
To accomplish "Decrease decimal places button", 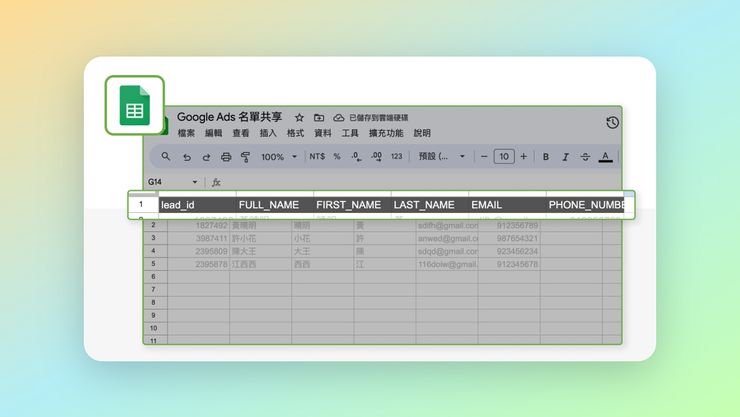I will pyautogui.click(x=356, y=156).
